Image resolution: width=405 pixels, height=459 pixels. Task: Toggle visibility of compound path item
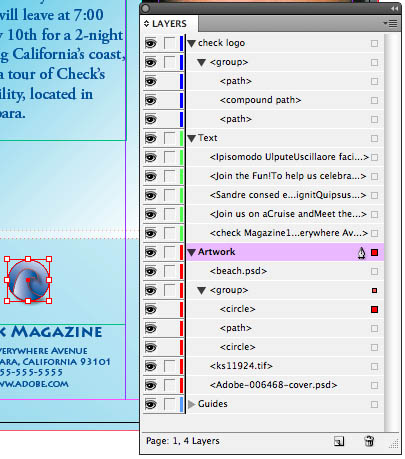pyautogui.click(x=151, y=100)
